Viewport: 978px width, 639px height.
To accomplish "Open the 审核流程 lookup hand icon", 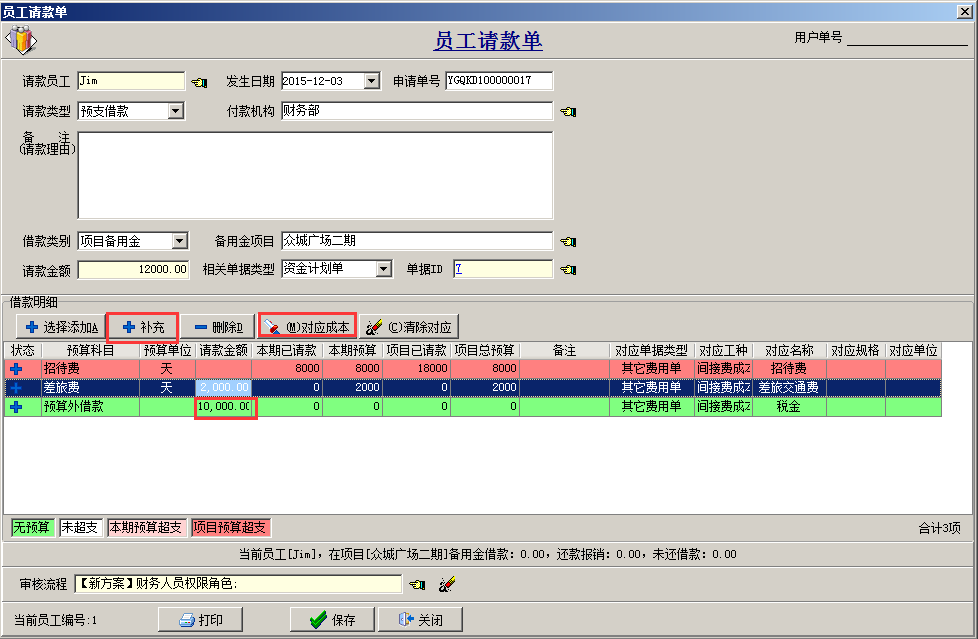I will click(417, 584).
